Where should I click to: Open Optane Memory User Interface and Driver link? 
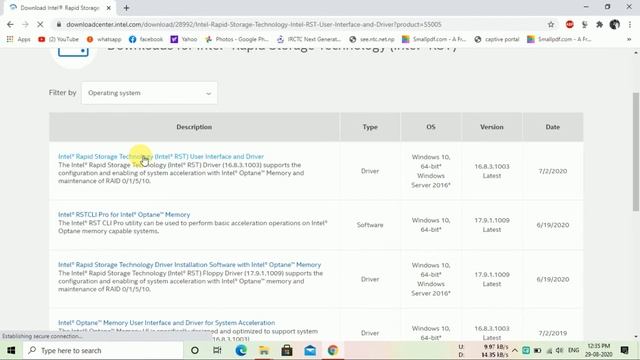(167, 322)
